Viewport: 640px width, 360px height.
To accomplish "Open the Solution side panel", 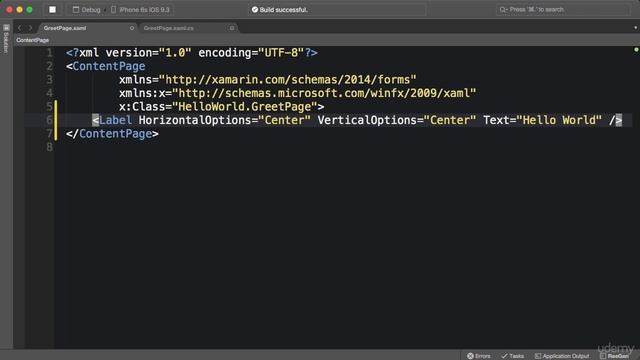I will [6, 39].
